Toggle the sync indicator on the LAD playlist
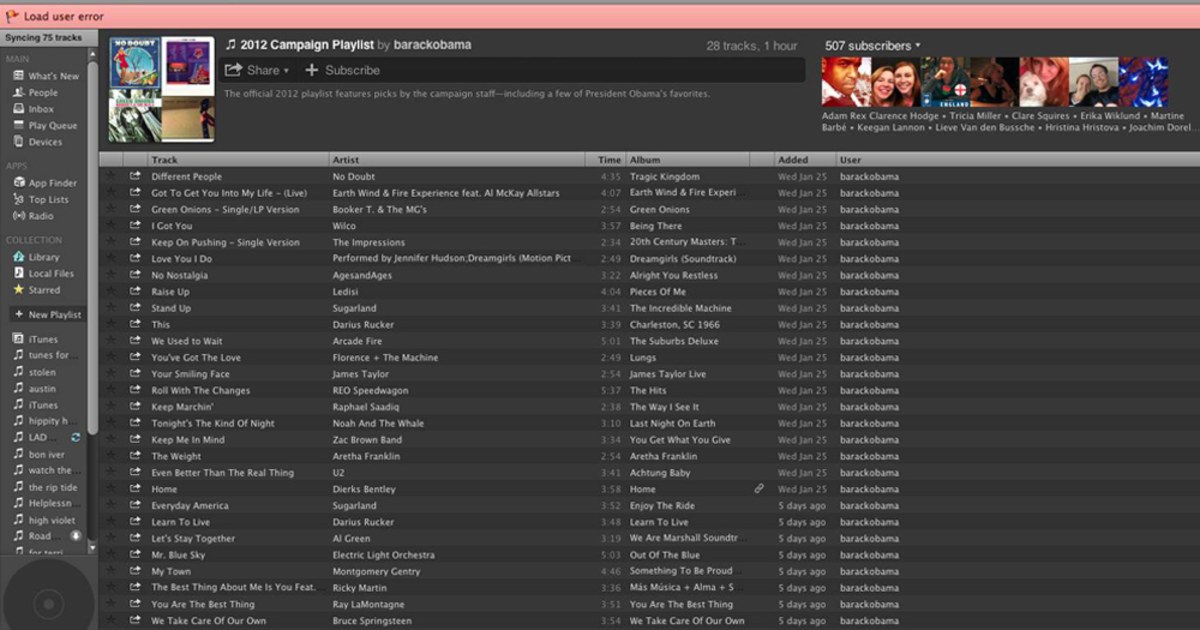 coord(75,437)
